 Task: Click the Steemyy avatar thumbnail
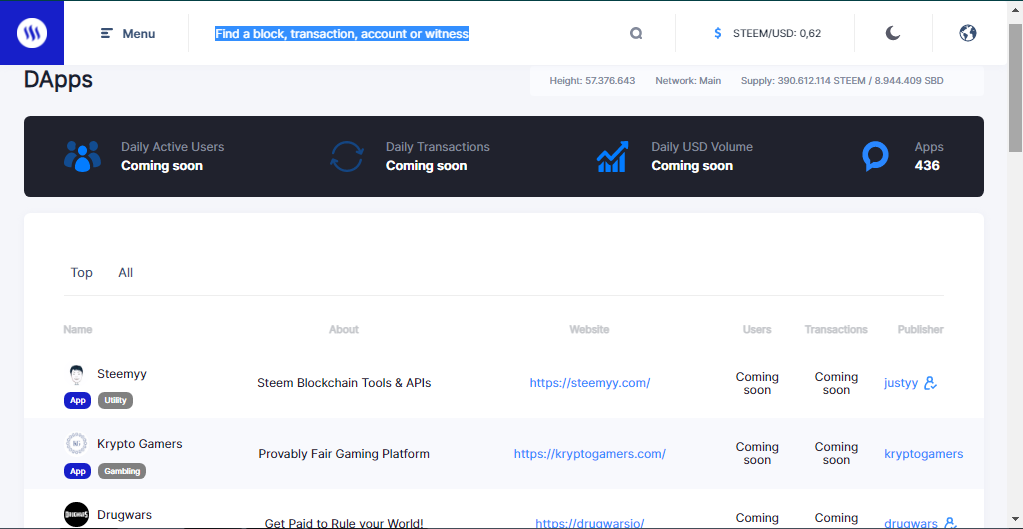pyautogui.click(x=77, y=374)
